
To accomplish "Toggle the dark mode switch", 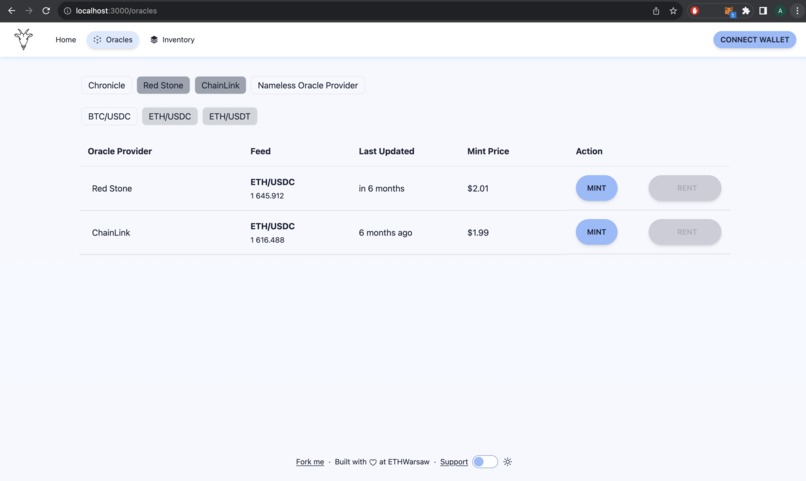I will (485, 461).
